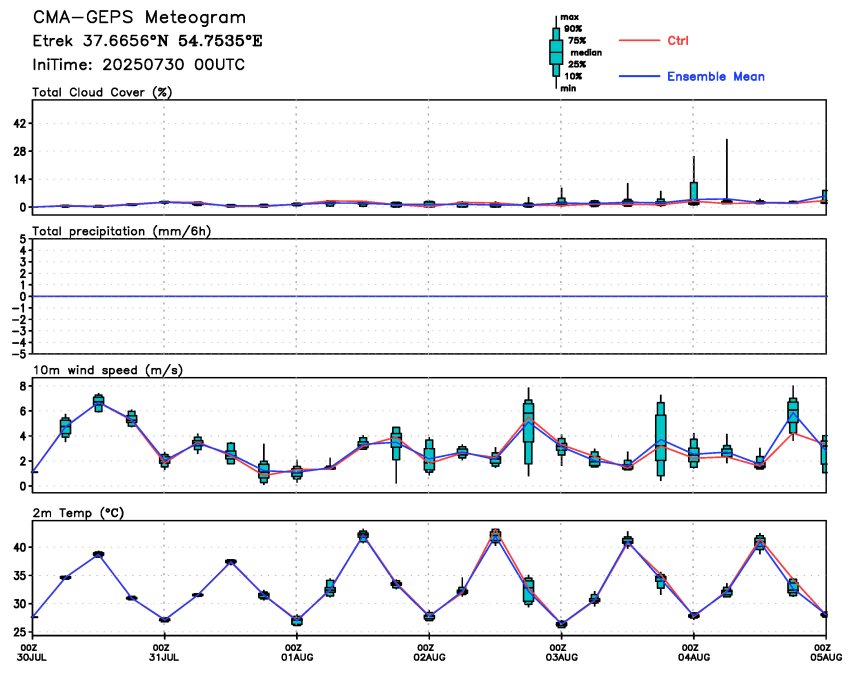Click the 00Z 05AUG time axis label
Screen dimensions: 853x673
pos(826,652)
